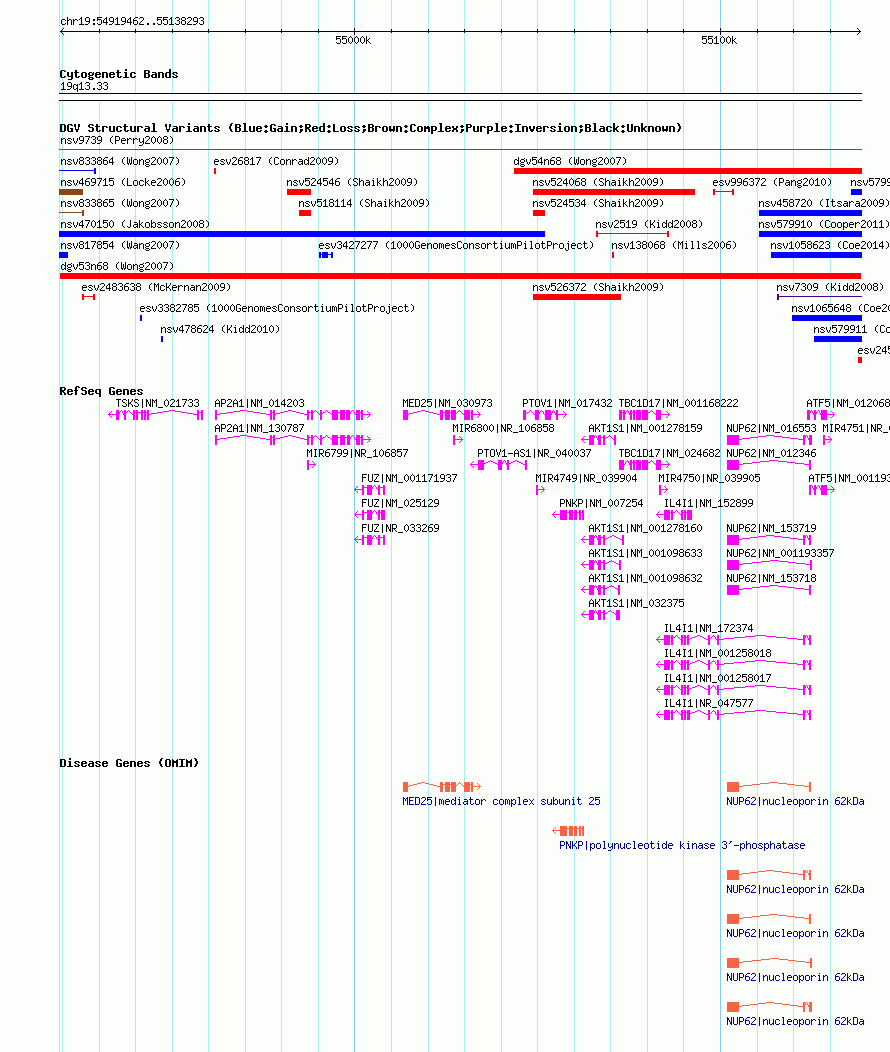The height and width of the screenshot is (1052, 890).
Task: Click the 55000k ruler position label
Action: tap(353, 40)
